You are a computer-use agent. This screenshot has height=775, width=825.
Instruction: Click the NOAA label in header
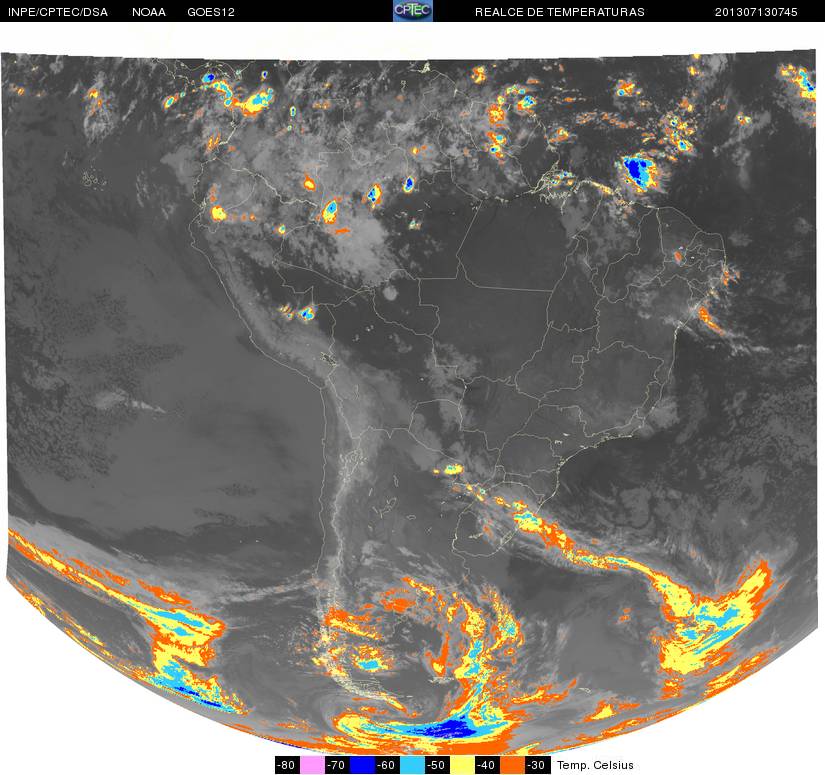point(149,12)
